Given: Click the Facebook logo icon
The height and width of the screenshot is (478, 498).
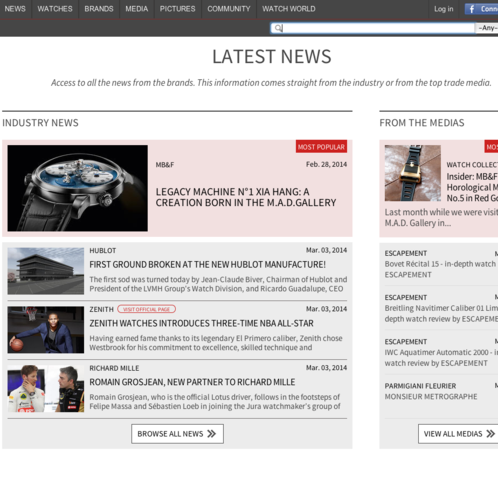Looking at the screenshot, I should (x=472, y=9).
